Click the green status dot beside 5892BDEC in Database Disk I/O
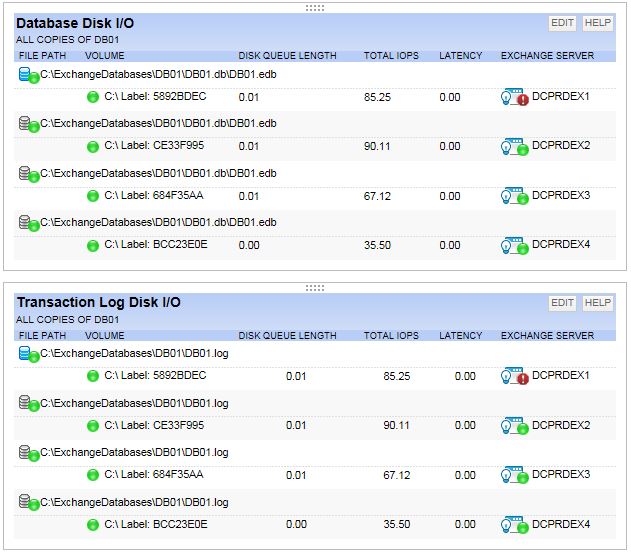 (93, 97)
